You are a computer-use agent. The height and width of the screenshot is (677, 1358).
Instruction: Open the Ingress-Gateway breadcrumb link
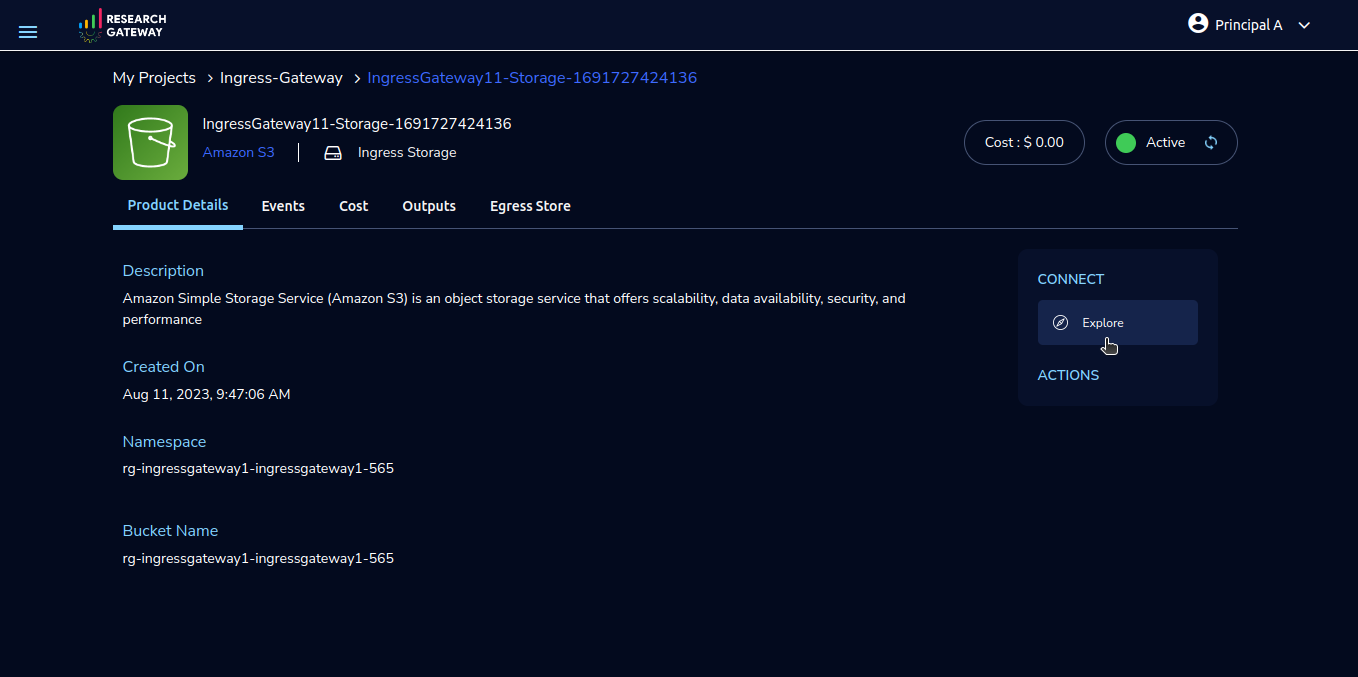click(281, 78)
